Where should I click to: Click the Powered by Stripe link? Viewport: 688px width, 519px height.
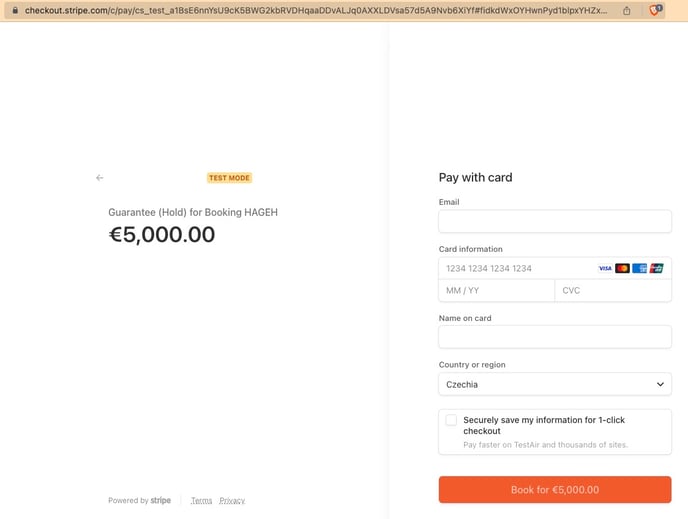(x=140, y=500)
